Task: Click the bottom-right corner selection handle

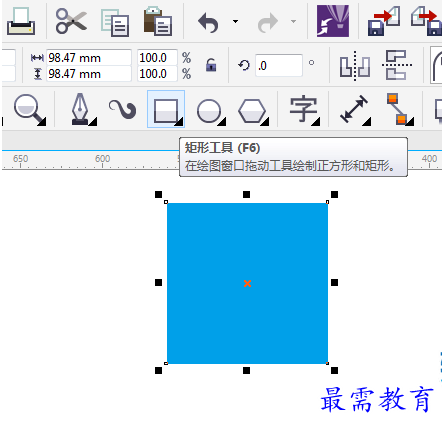Action: pyautogui.click(x=334, y=370)
